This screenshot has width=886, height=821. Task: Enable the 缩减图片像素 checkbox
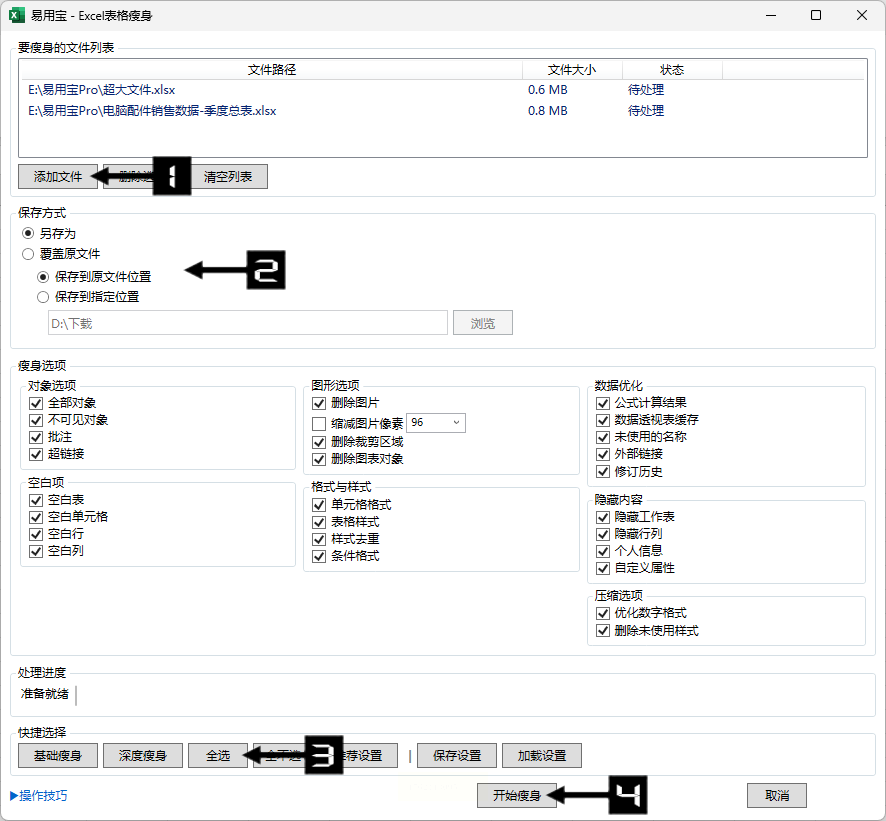click(320, 423)
